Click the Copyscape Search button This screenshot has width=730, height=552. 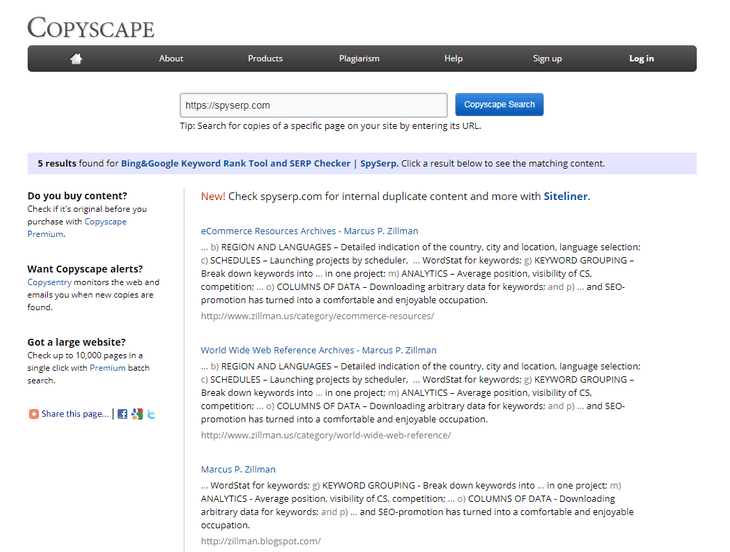coord(499,104)
